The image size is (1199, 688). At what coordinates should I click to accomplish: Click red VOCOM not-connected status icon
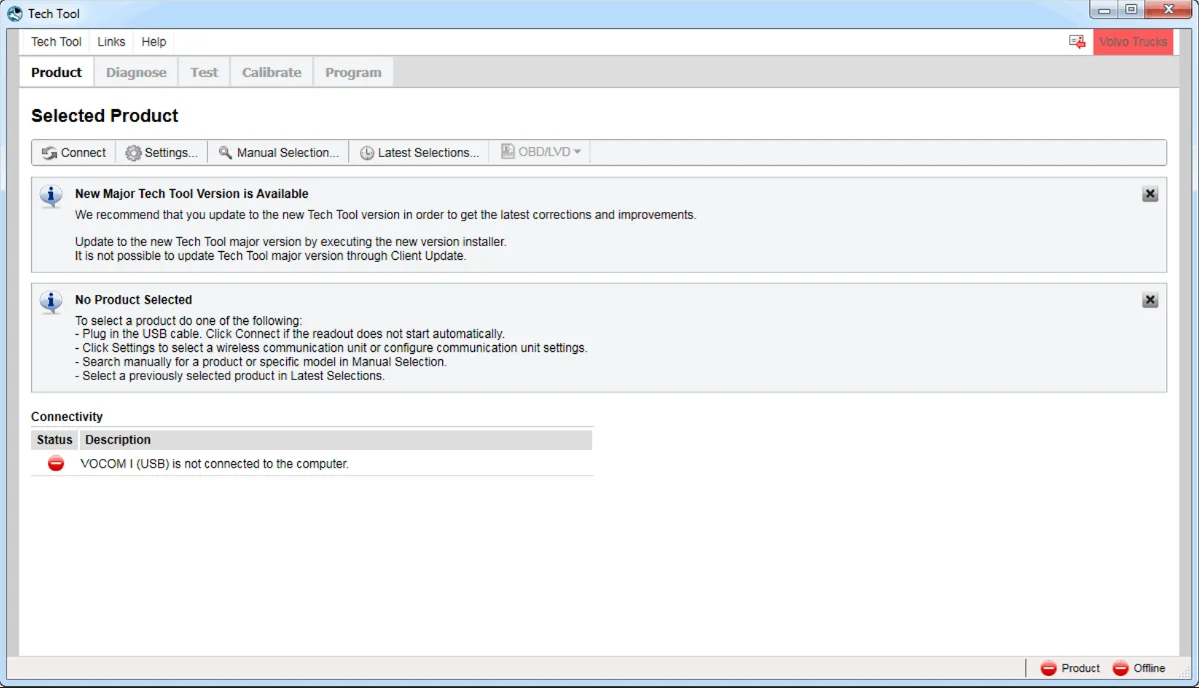(56, 463)
